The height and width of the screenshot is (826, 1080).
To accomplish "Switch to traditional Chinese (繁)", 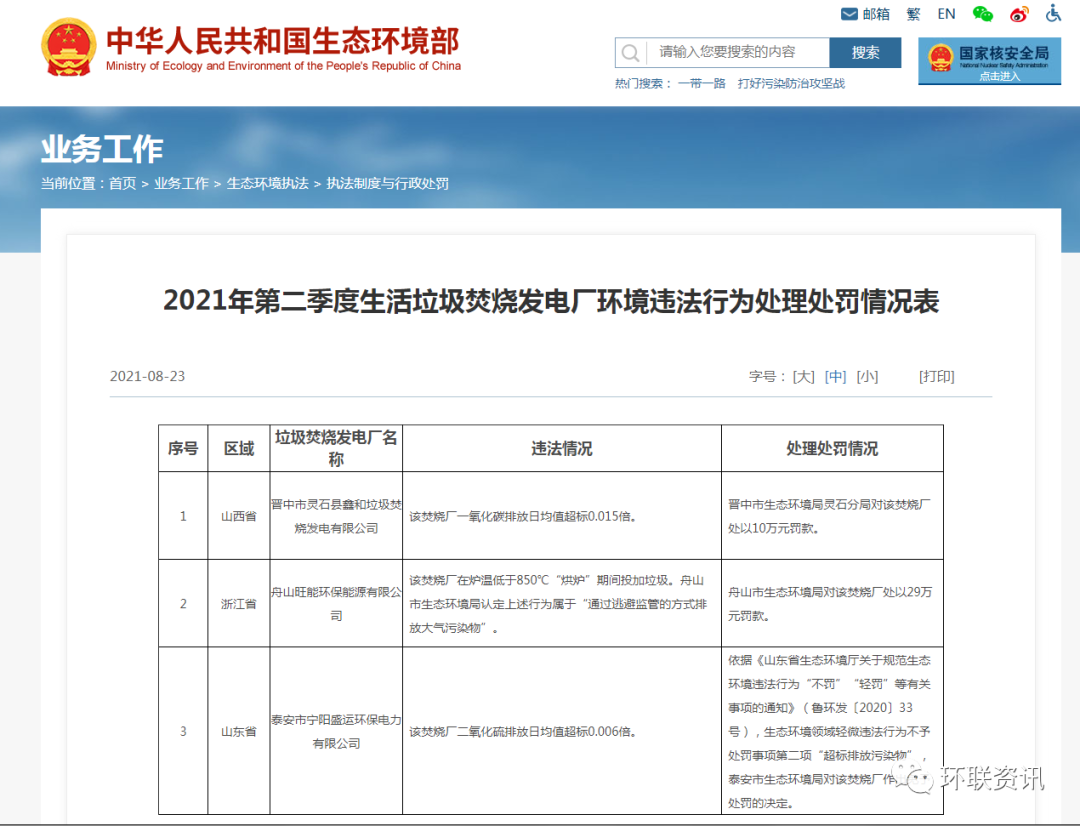I will [x=913, y=14].
